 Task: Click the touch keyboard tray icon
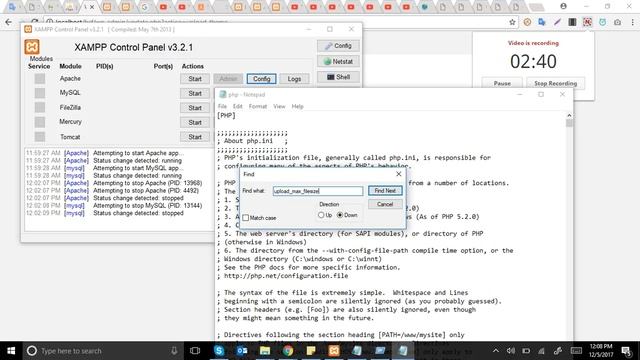click(576, 351)
